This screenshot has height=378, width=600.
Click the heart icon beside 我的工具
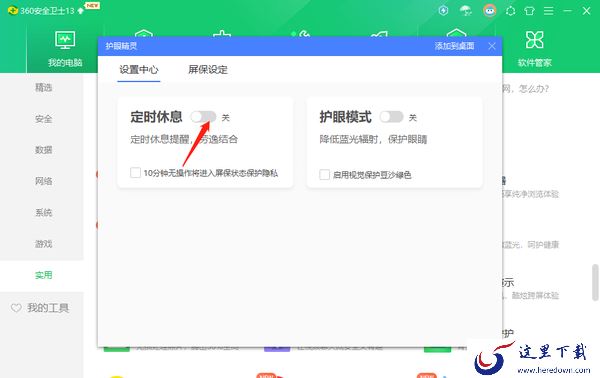[16, 308]
